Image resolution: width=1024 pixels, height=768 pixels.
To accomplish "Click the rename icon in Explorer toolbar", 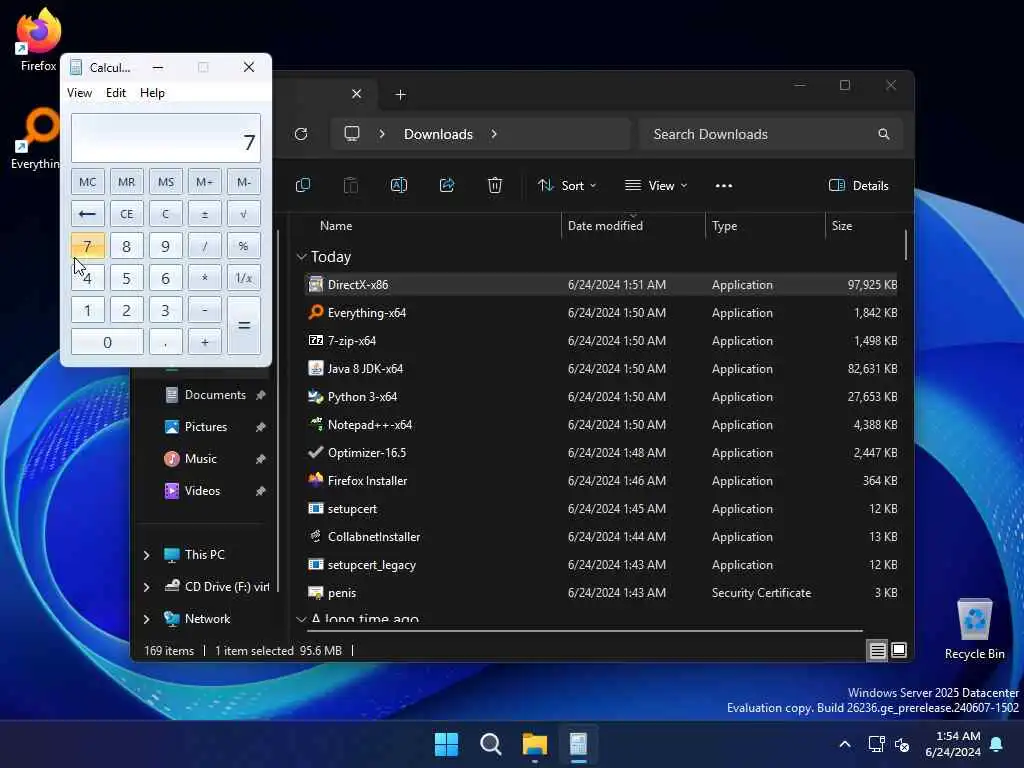I will tap(399, 185).
